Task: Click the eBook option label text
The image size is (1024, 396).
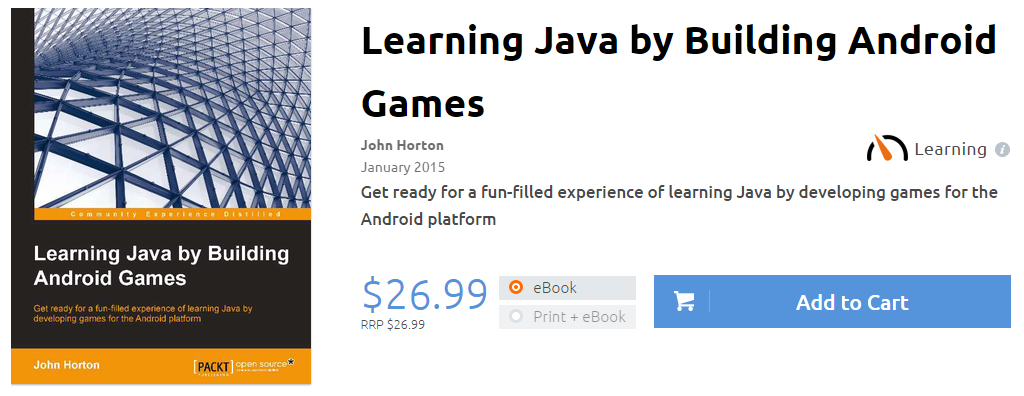Action: [555, 288]
